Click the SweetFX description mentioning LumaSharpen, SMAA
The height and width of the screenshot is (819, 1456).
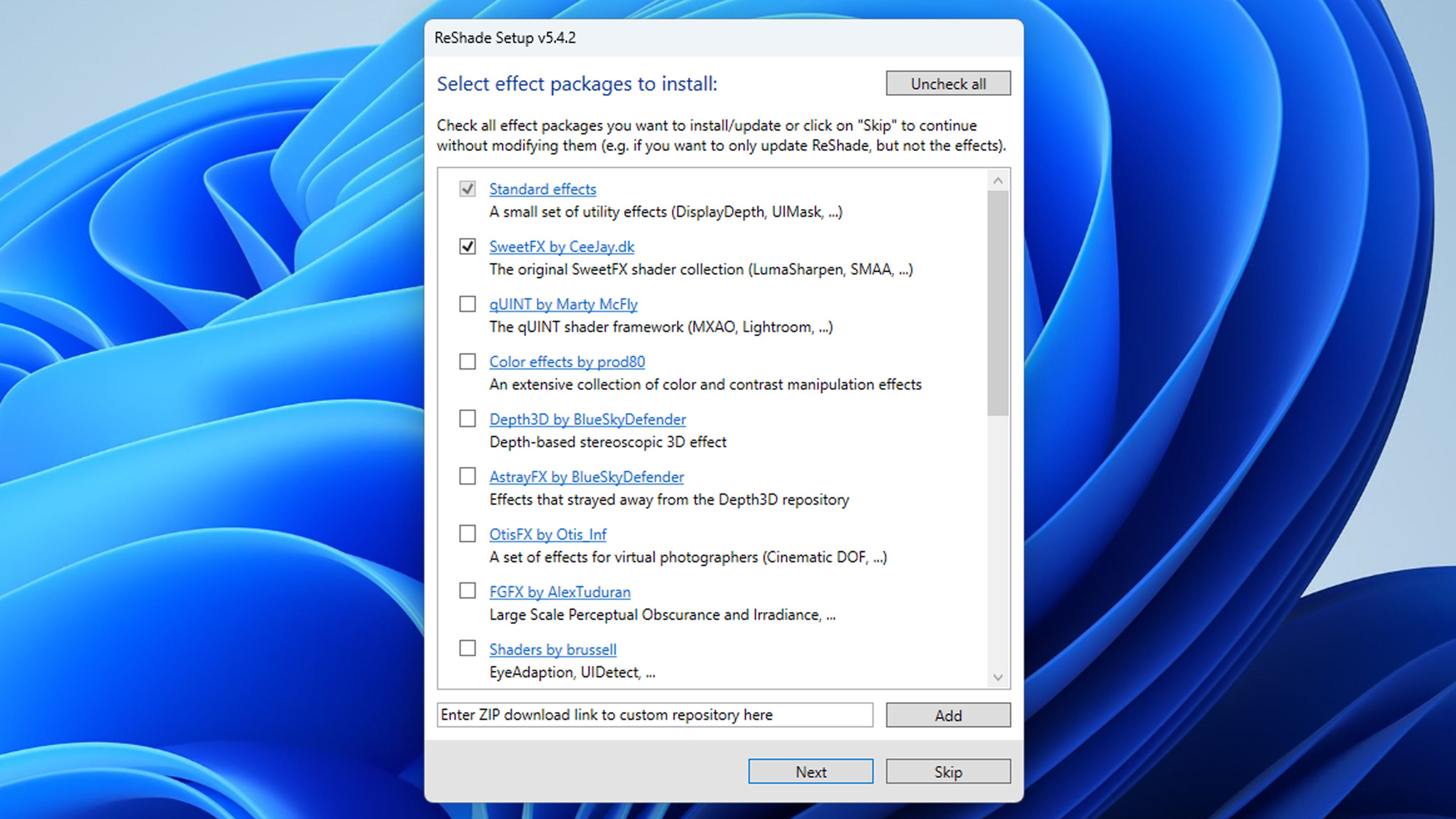[701, 270]
